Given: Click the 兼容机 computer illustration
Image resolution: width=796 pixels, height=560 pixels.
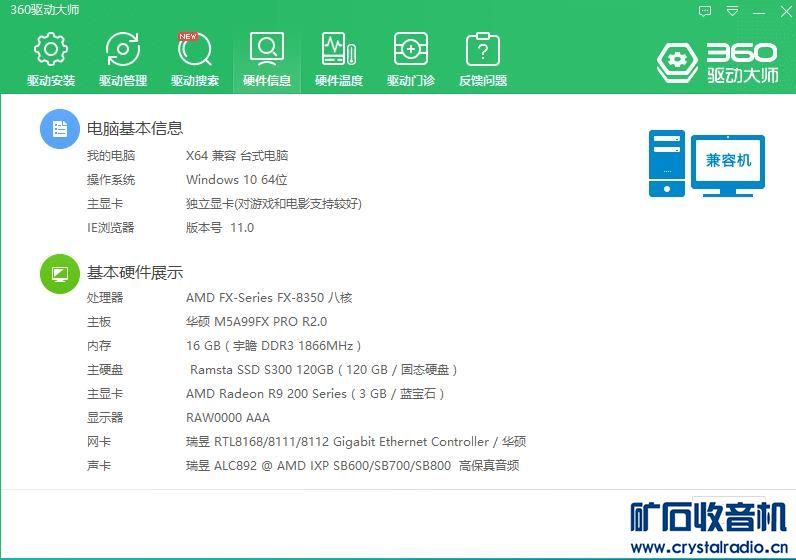Looking at the screenshot, I should [707, 163].
